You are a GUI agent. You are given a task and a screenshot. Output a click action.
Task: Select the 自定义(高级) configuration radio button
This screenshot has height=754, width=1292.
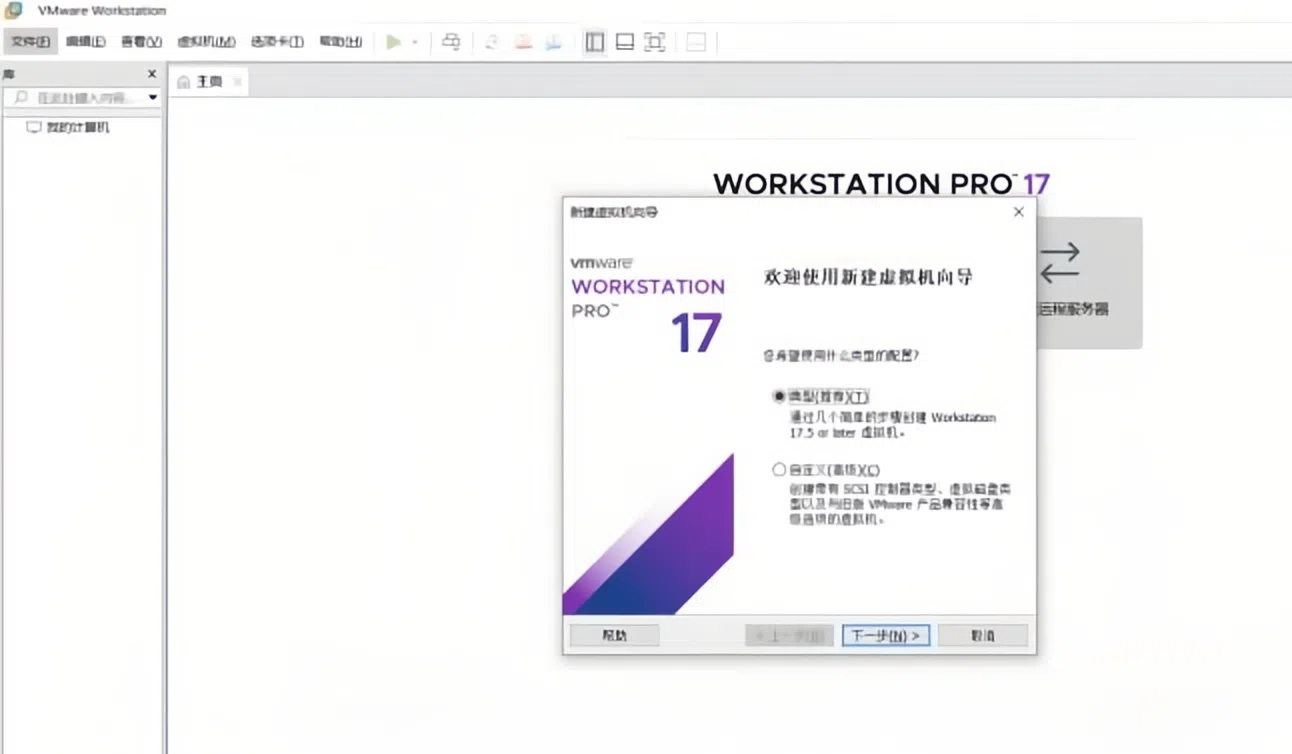tap(779, 468)
